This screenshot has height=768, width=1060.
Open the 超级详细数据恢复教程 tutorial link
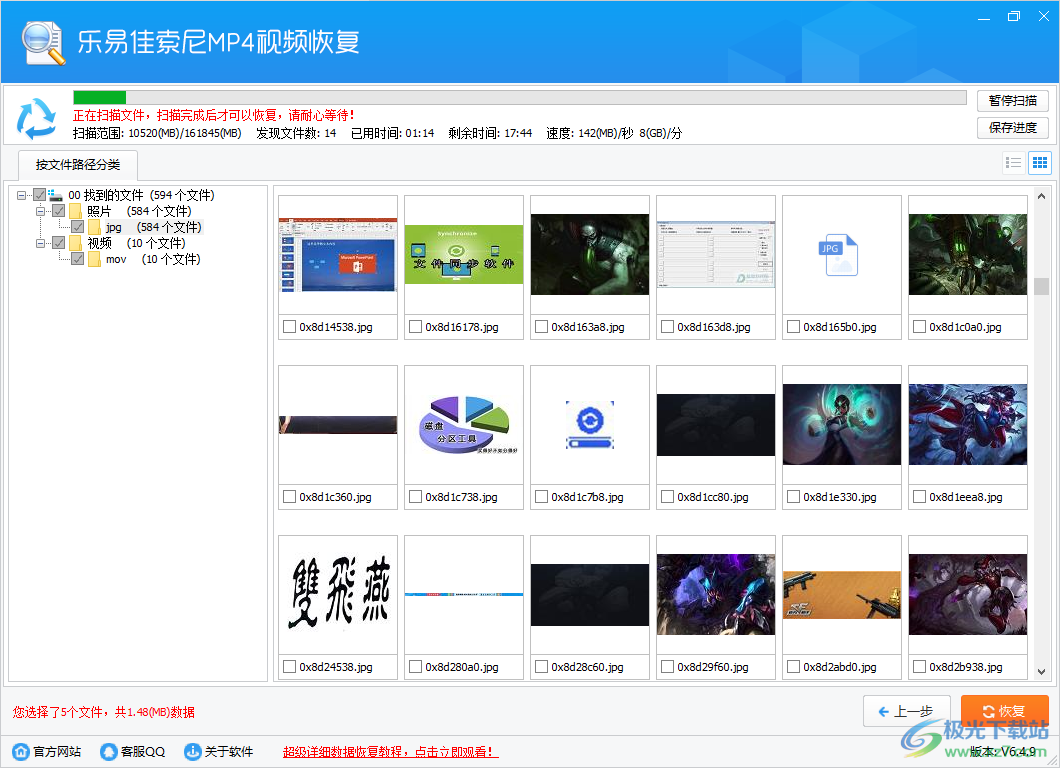pyautogui.click(x=390, y=752)
